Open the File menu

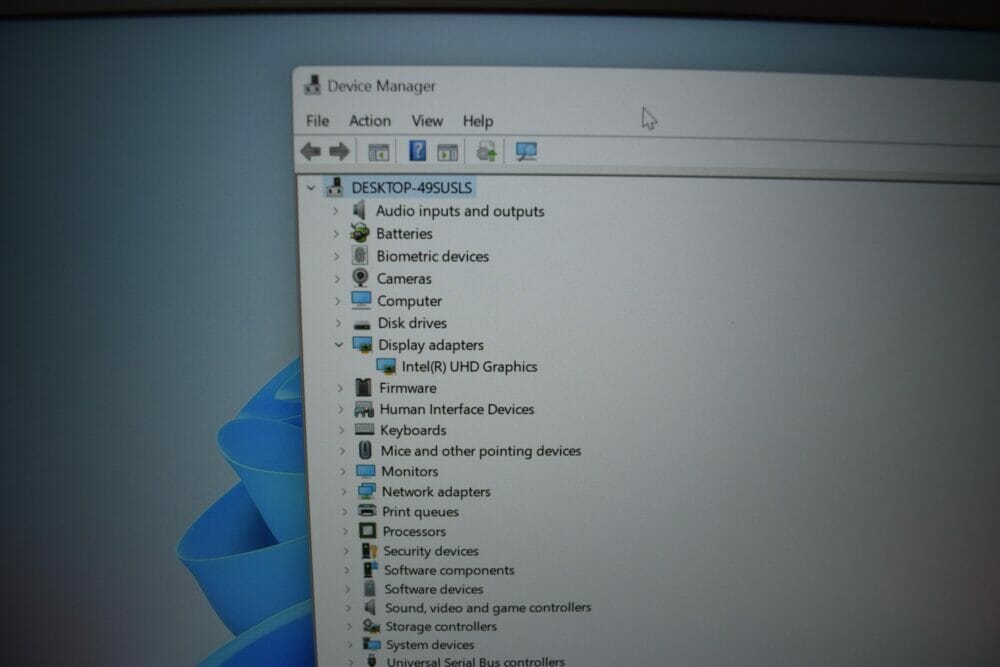click(x=318, y=121)
